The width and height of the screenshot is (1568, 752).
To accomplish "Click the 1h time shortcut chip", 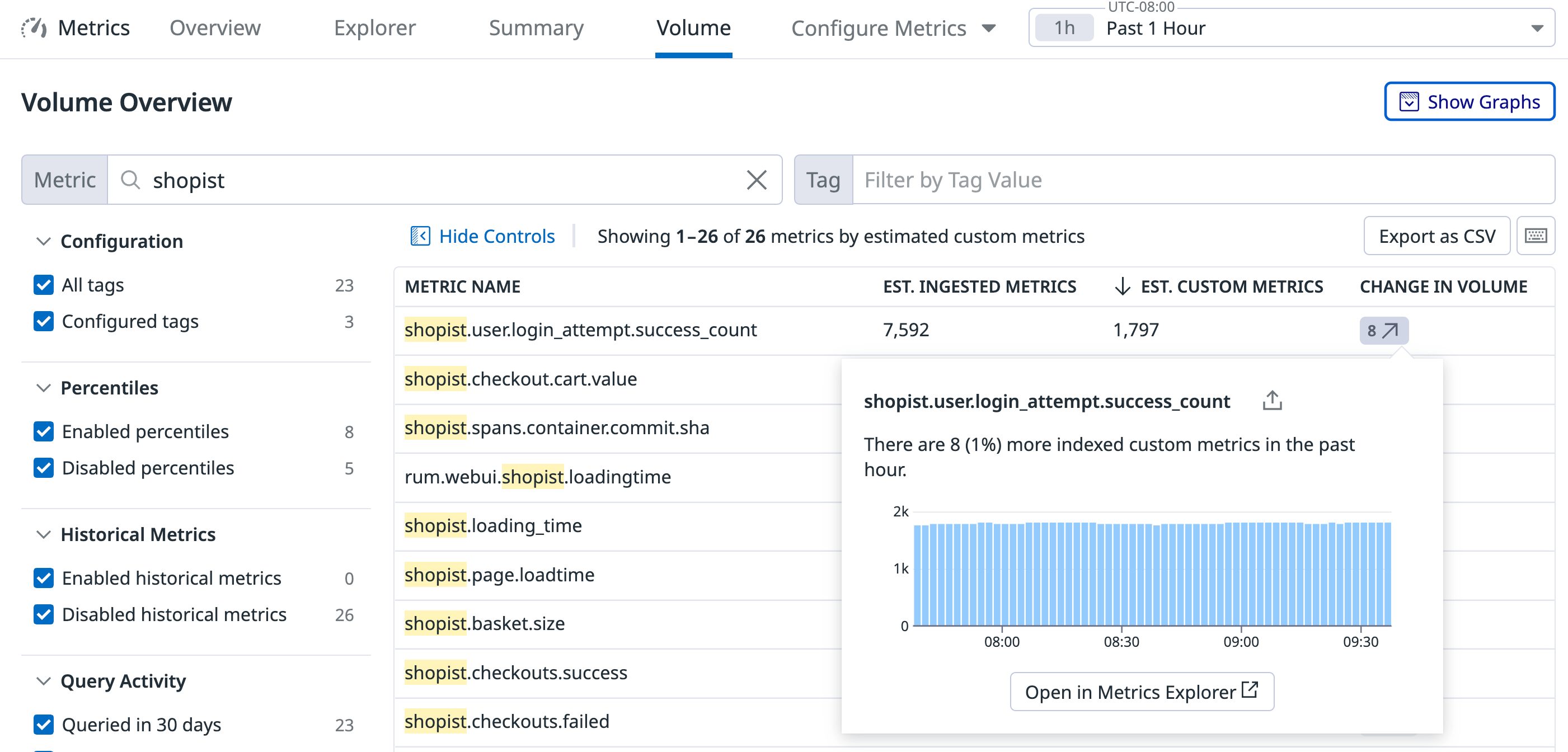I will pyautogui.click(x=1064, y=28).
